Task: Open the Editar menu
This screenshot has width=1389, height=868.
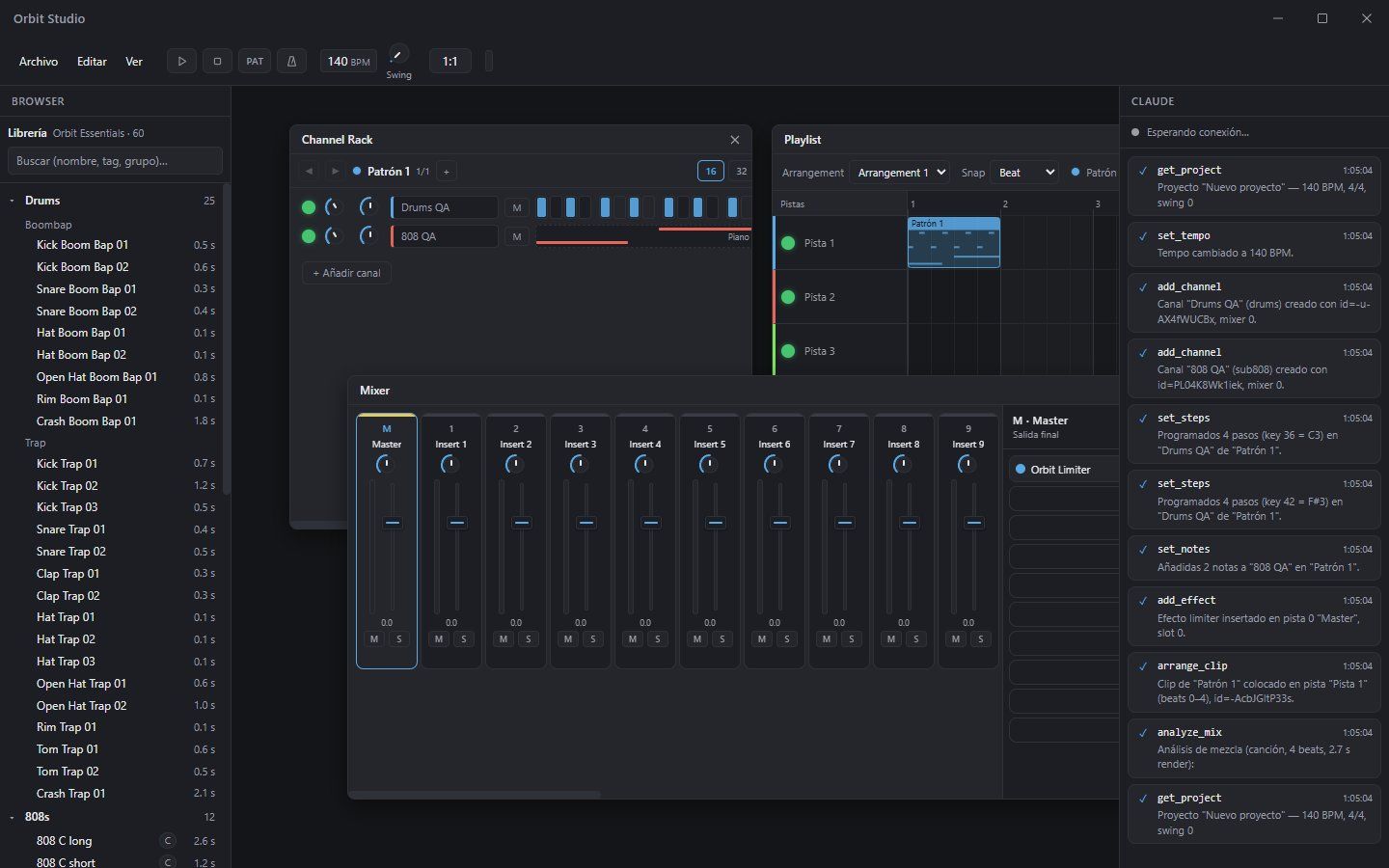Action: 92,61
